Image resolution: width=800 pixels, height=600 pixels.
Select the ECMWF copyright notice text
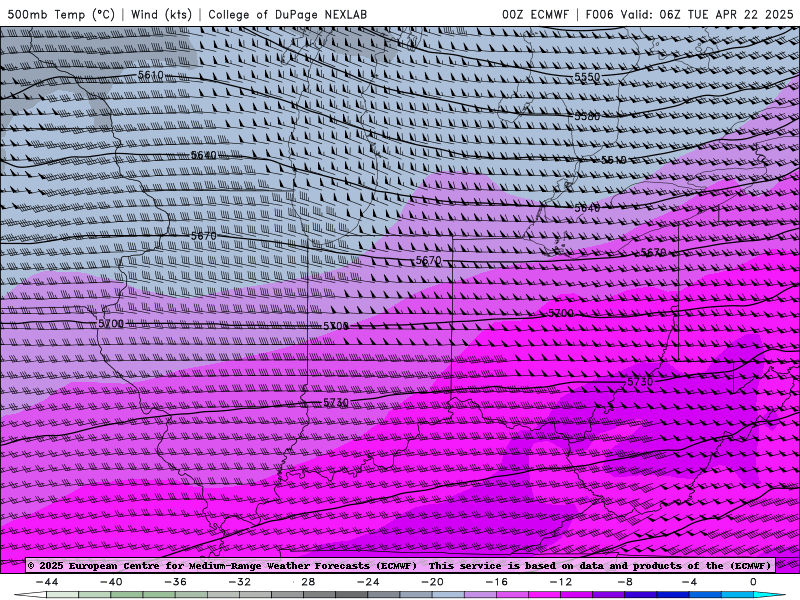[x=399, y=565]
